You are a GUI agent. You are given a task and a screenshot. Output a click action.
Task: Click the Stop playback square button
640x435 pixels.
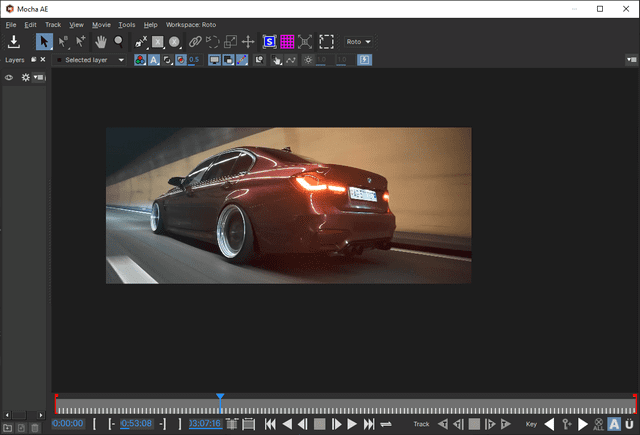point(318,424)
